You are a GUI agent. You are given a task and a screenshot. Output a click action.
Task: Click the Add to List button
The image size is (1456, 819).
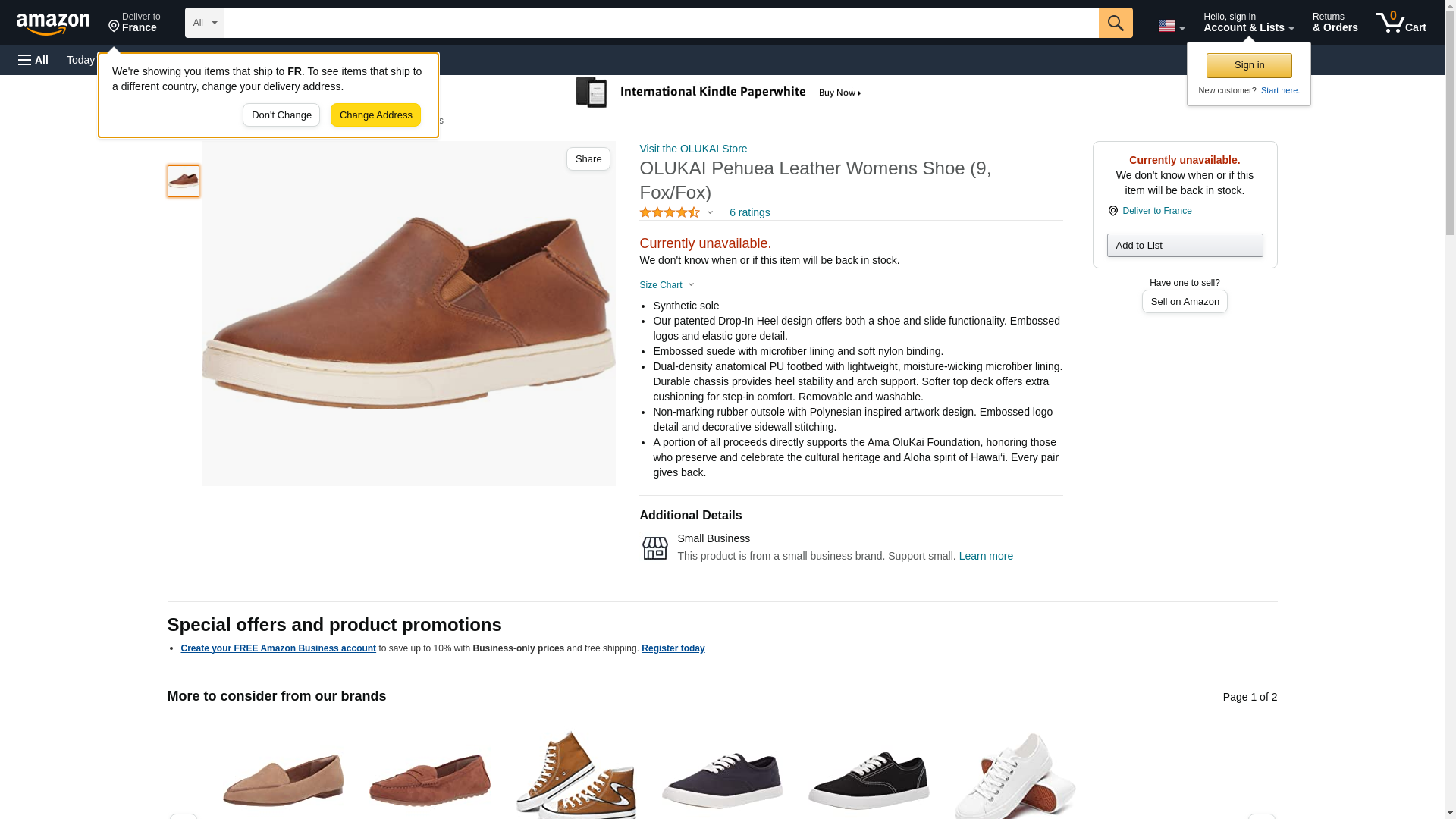[1184, 246]
